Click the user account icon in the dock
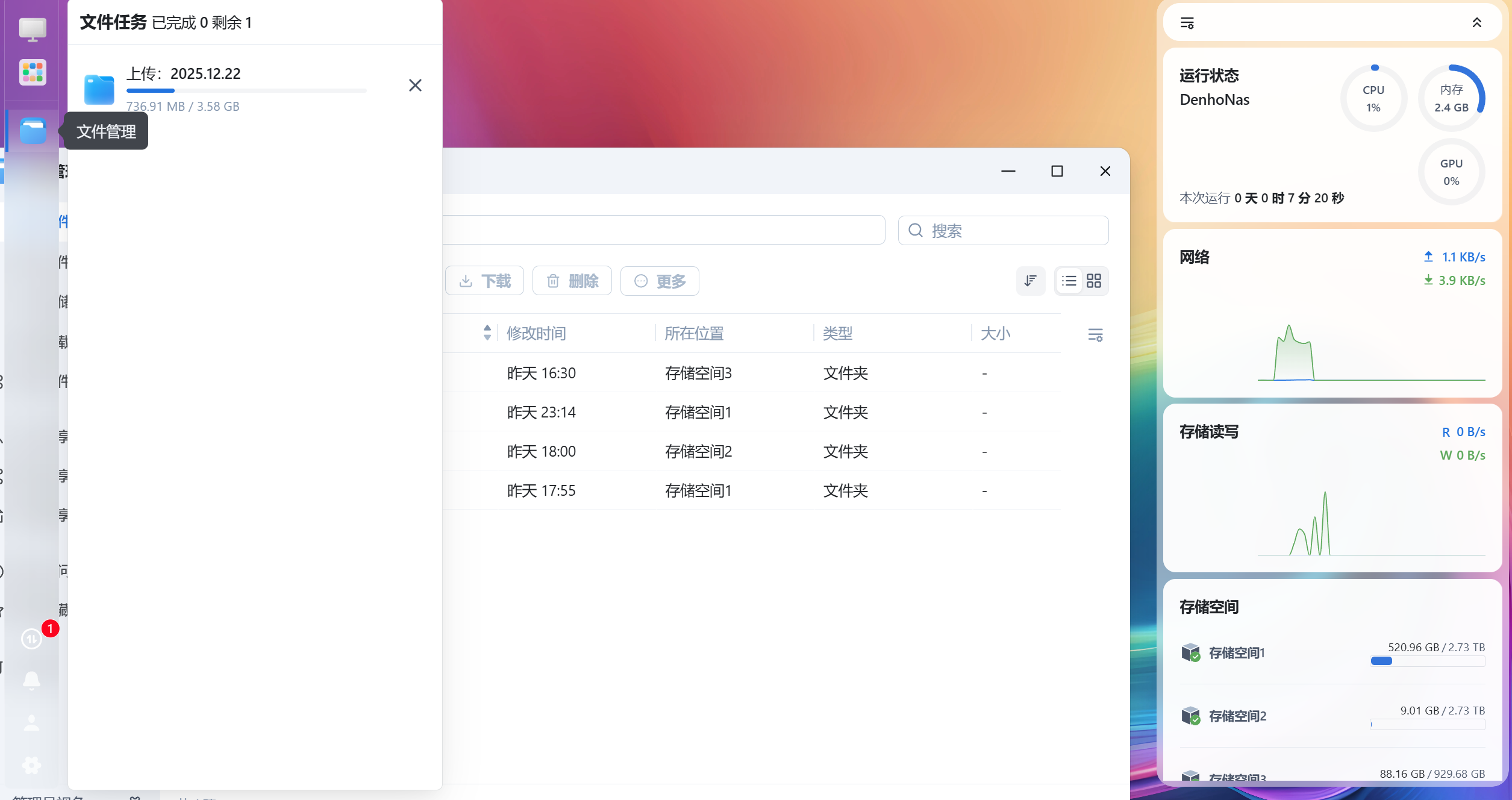Viewport: 1512px width, 800px height. (x=31, y=722)
